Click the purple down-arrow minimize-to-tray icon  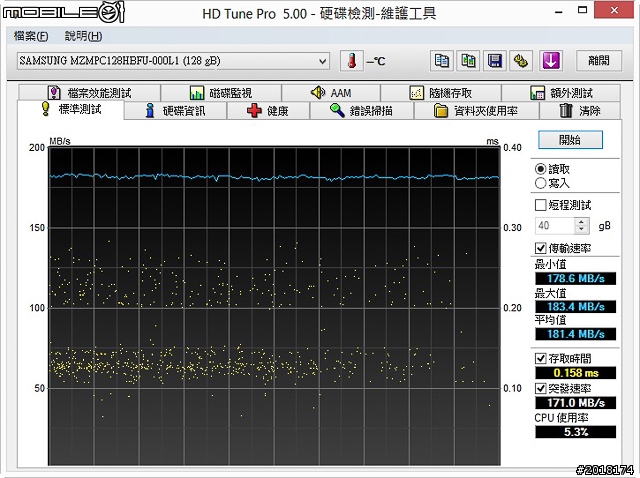click(x=551, y=61)
